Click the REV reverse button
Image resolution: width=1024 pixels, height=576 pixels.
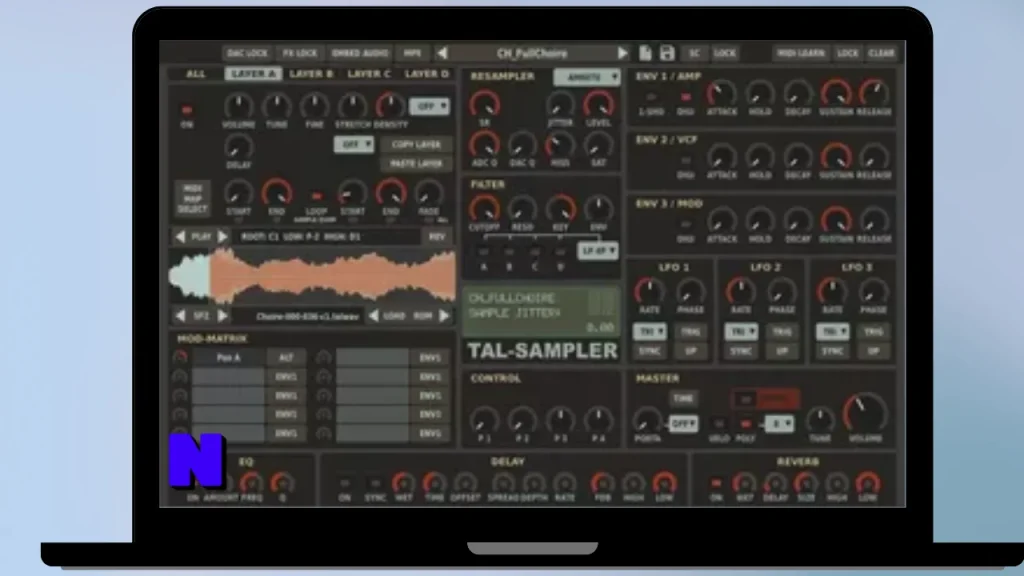(x=437, y=236)
